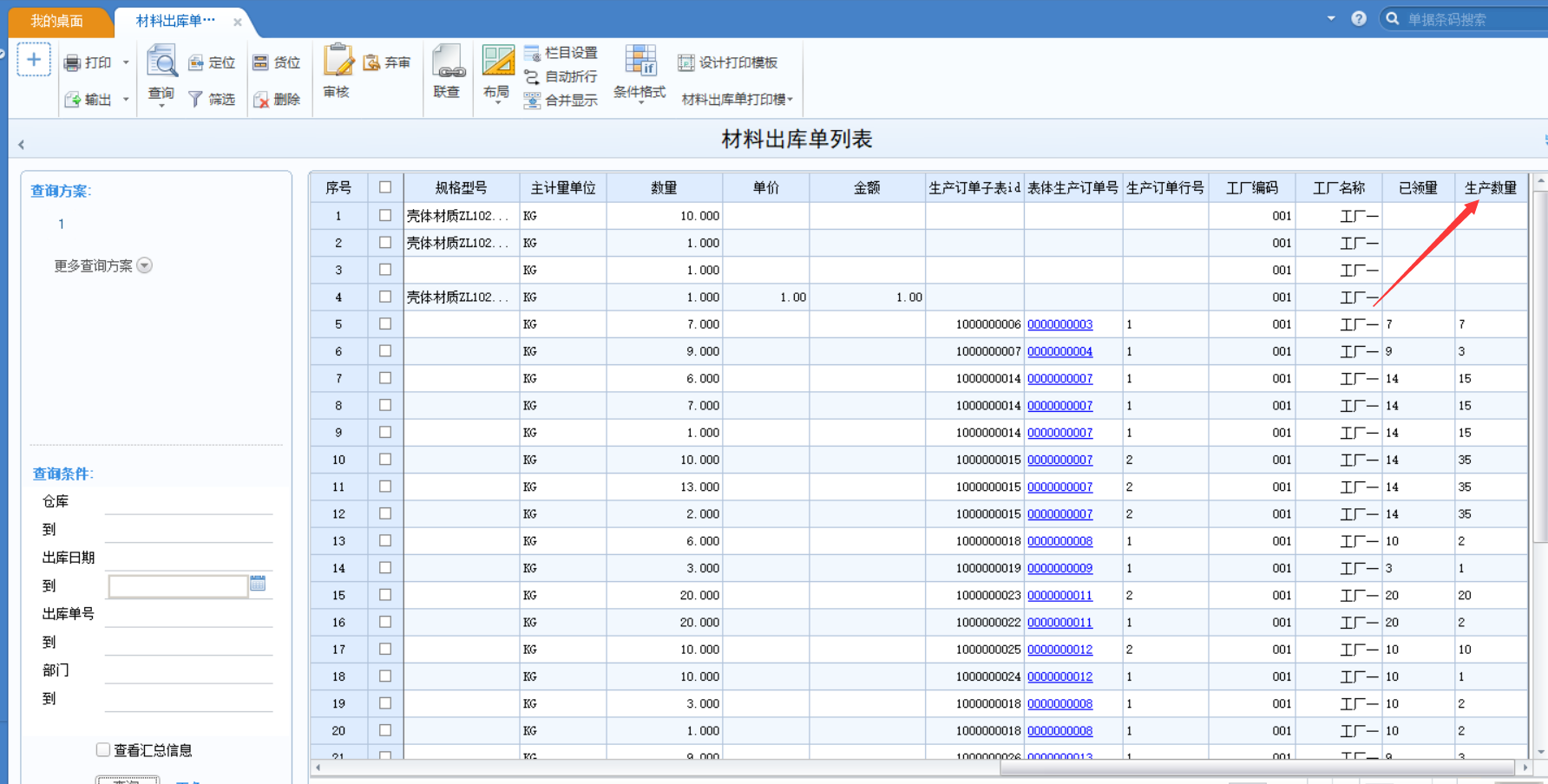Image resolution: width=1548 pixels, height=784 pixels.
Task: Click the horizontal scrollbar thumb
Action: click(1257, 768)
